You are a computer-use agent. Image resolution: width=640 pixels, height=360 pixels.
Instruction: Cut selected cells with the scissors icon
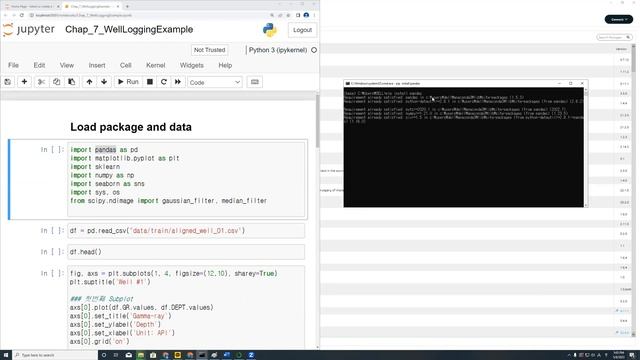tap(41, 82)
